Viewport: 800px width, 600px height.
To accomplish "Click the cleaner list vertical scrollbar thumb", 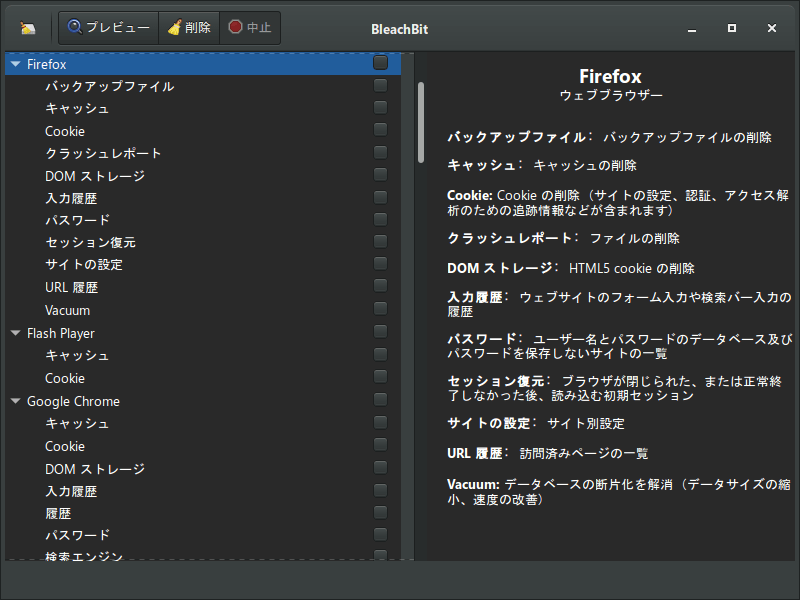I will coord(421,122).
